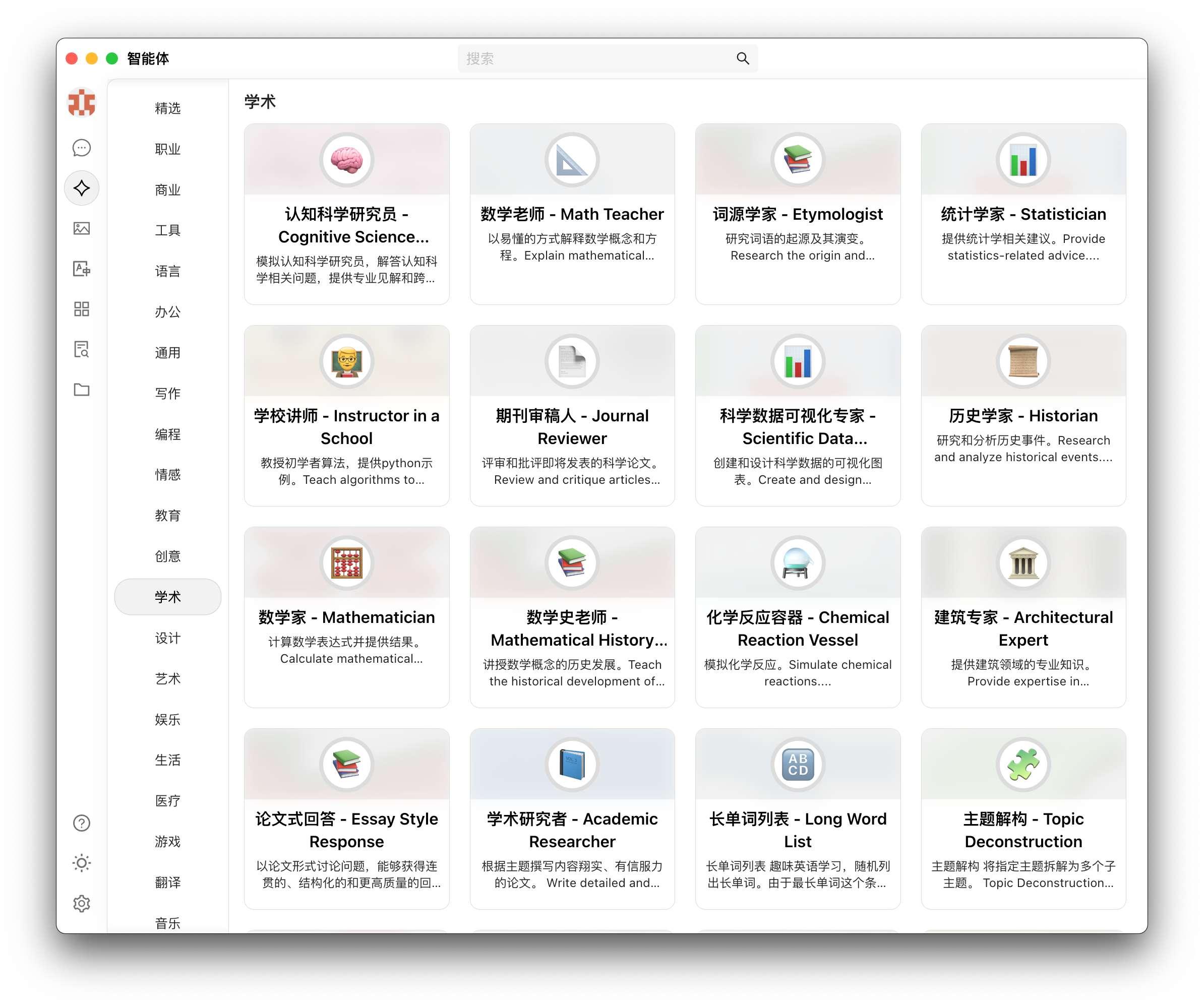This screenshot has height=1008, width=1204.
Task: Select the 翻译 category in list
Action: (x=167, y=883)
